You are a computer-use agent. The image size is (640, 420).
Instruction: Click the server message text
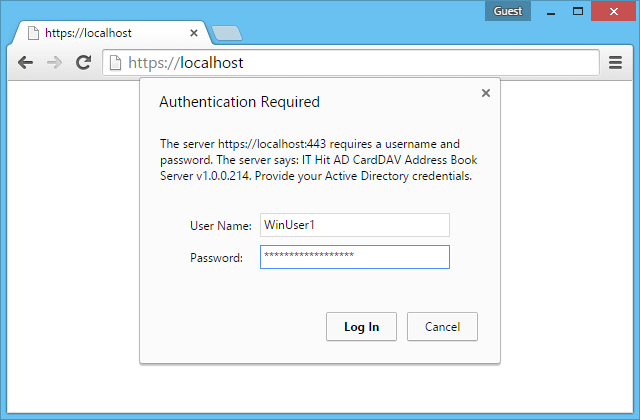pyautogui.click(x=318, y=160)
